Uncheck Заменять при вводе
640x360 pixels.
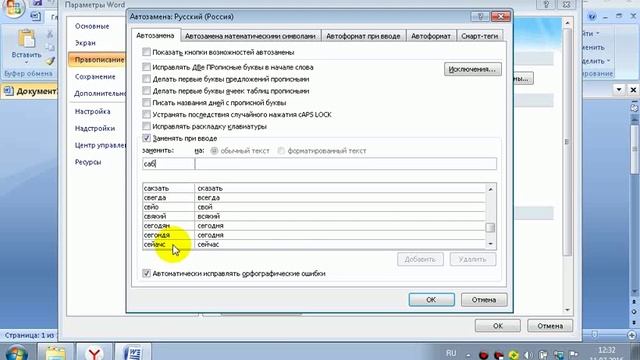pos(147,138)
